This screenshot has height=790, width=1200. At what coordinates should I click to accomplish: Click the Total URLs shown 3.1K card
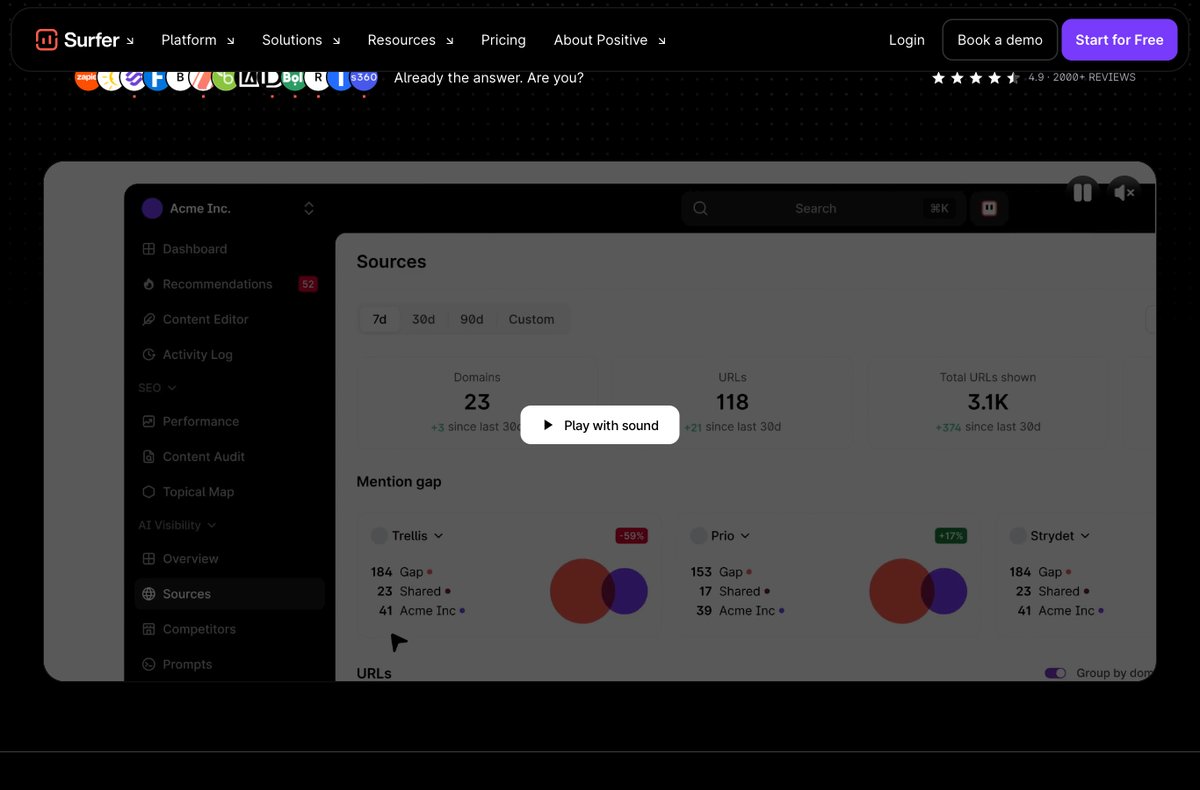[x=988, y=403]
